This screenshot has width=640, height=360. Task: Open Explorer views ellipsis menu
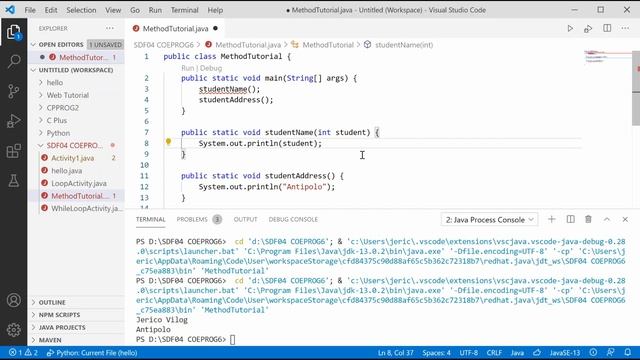point(110,28)
